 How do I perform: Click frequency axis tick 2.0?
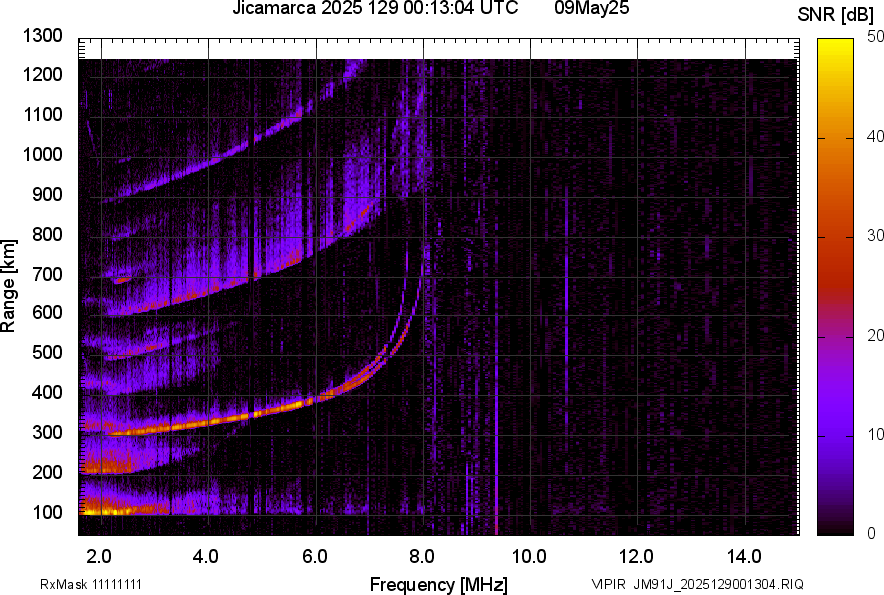click(x=99, y=557)
